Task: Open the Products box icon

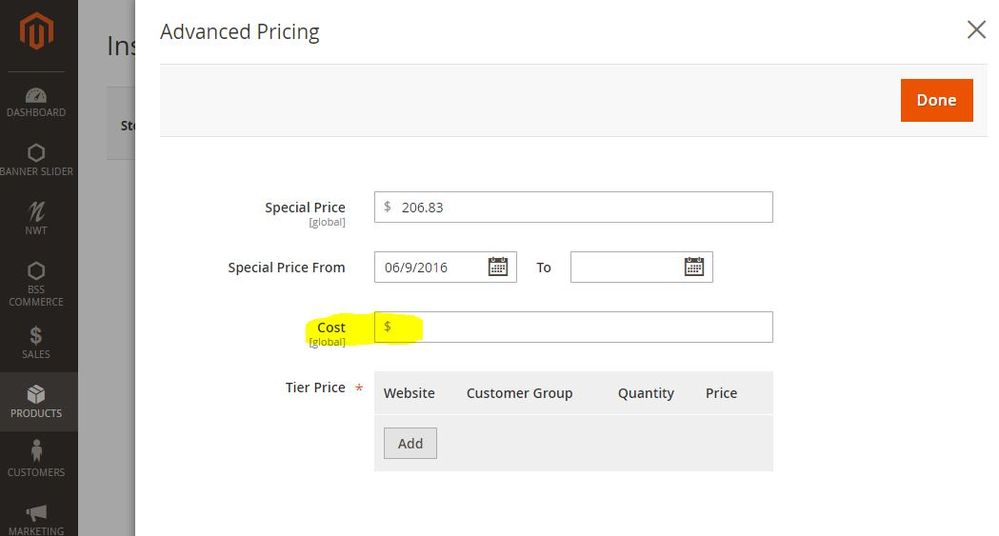Action: tap(36, 394)
